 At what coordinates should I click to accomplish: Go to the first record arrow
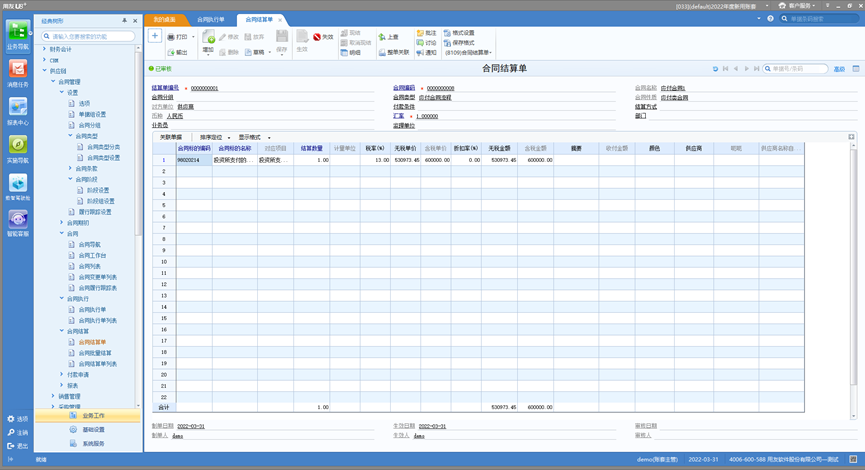725,69
